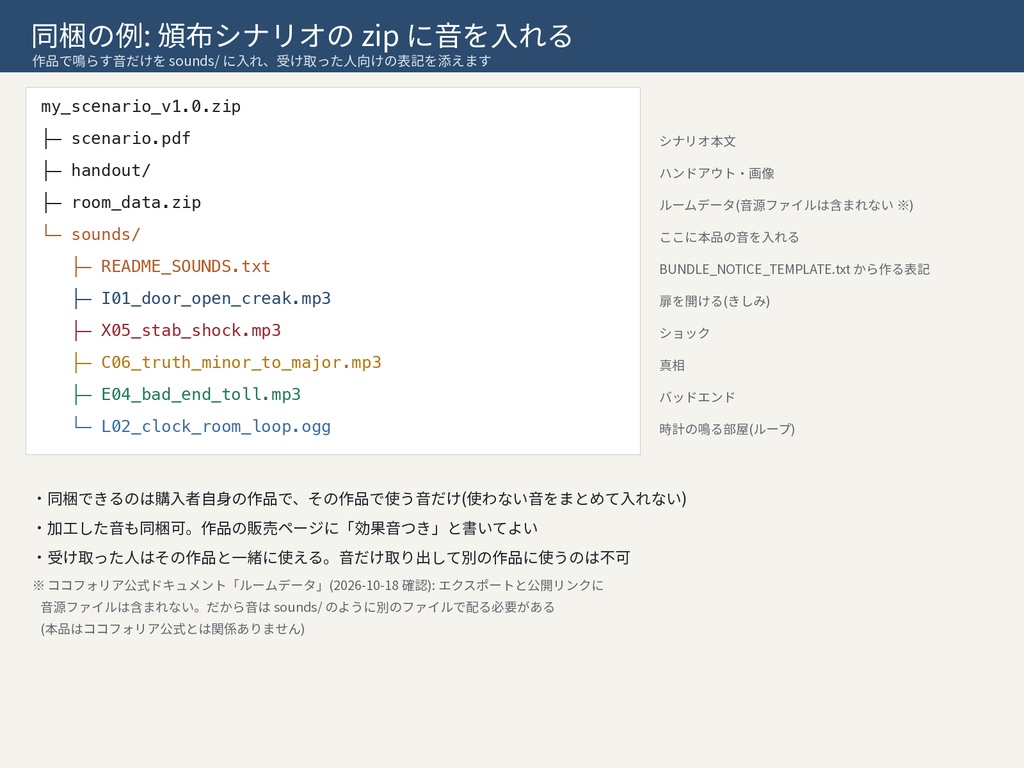Screen dimensions: 1024x768
Task: Click the disclaimer '(本品はココフォリア公式とは関係ありません)'
Action: click(x=172, y=629)
